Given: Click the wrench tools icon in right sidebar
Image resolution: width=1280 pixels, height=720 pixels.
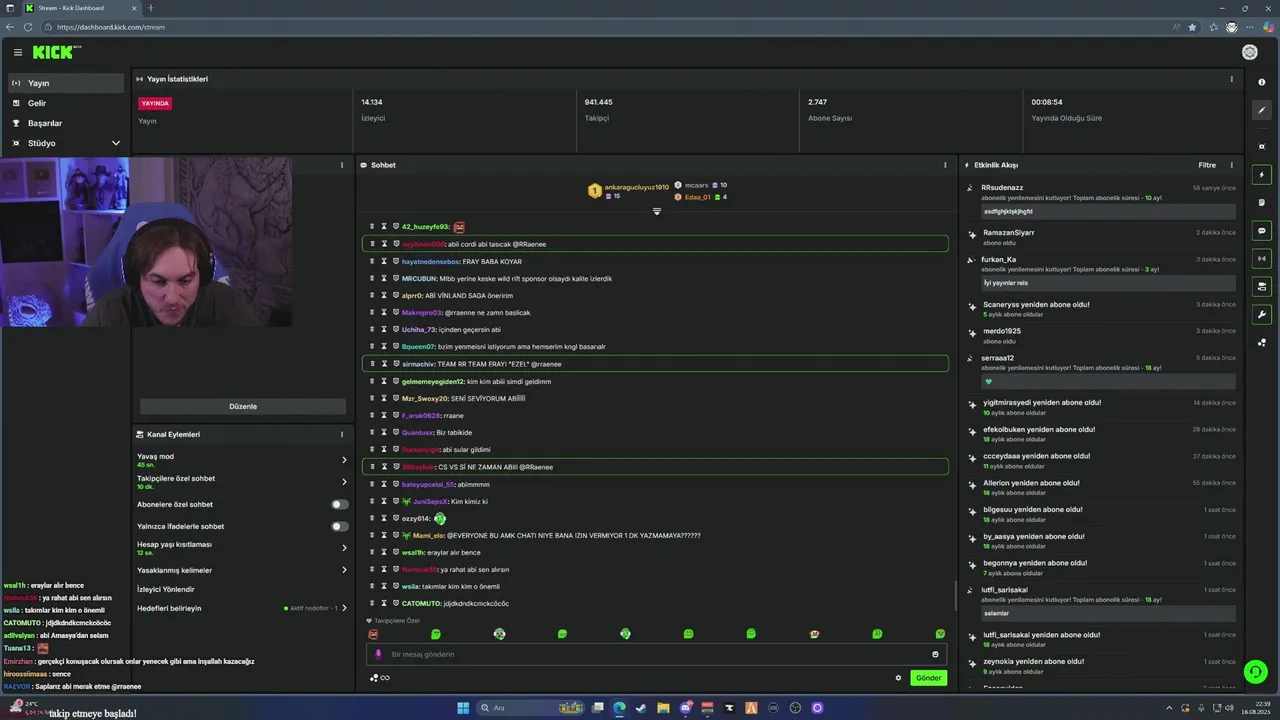Looking at the screenshot, I should click(1261, 315).
